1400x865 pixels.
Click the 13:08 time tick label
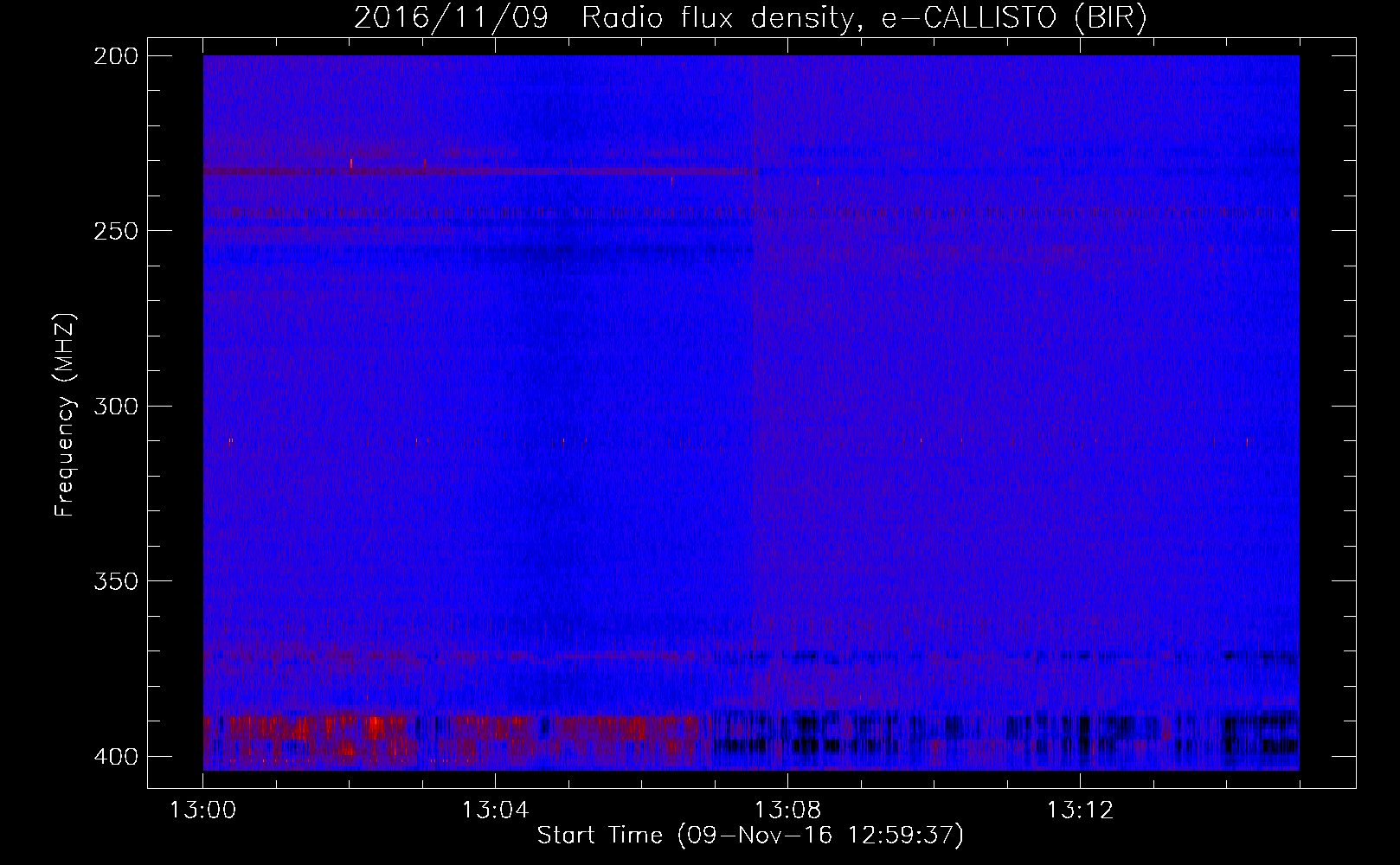[787, 811]
